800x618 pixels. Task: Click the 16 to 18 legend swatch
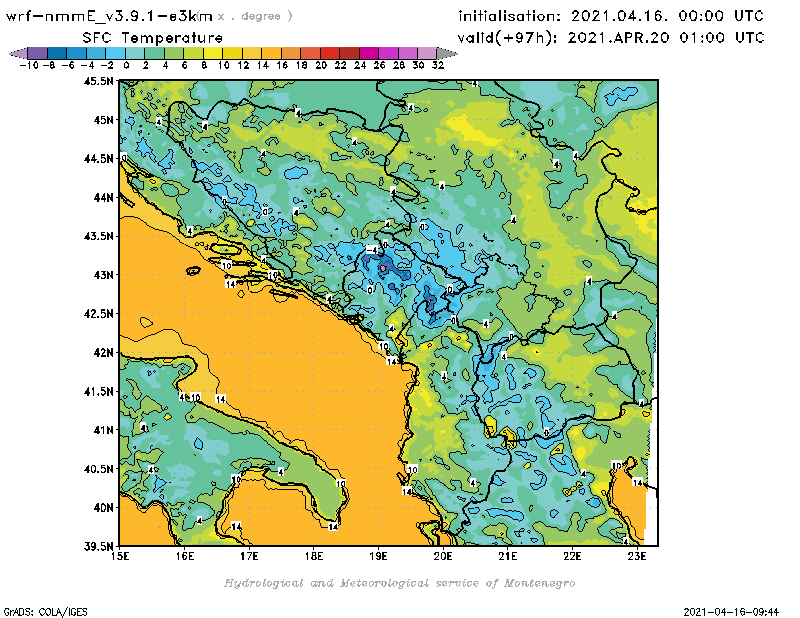[291, 53]
